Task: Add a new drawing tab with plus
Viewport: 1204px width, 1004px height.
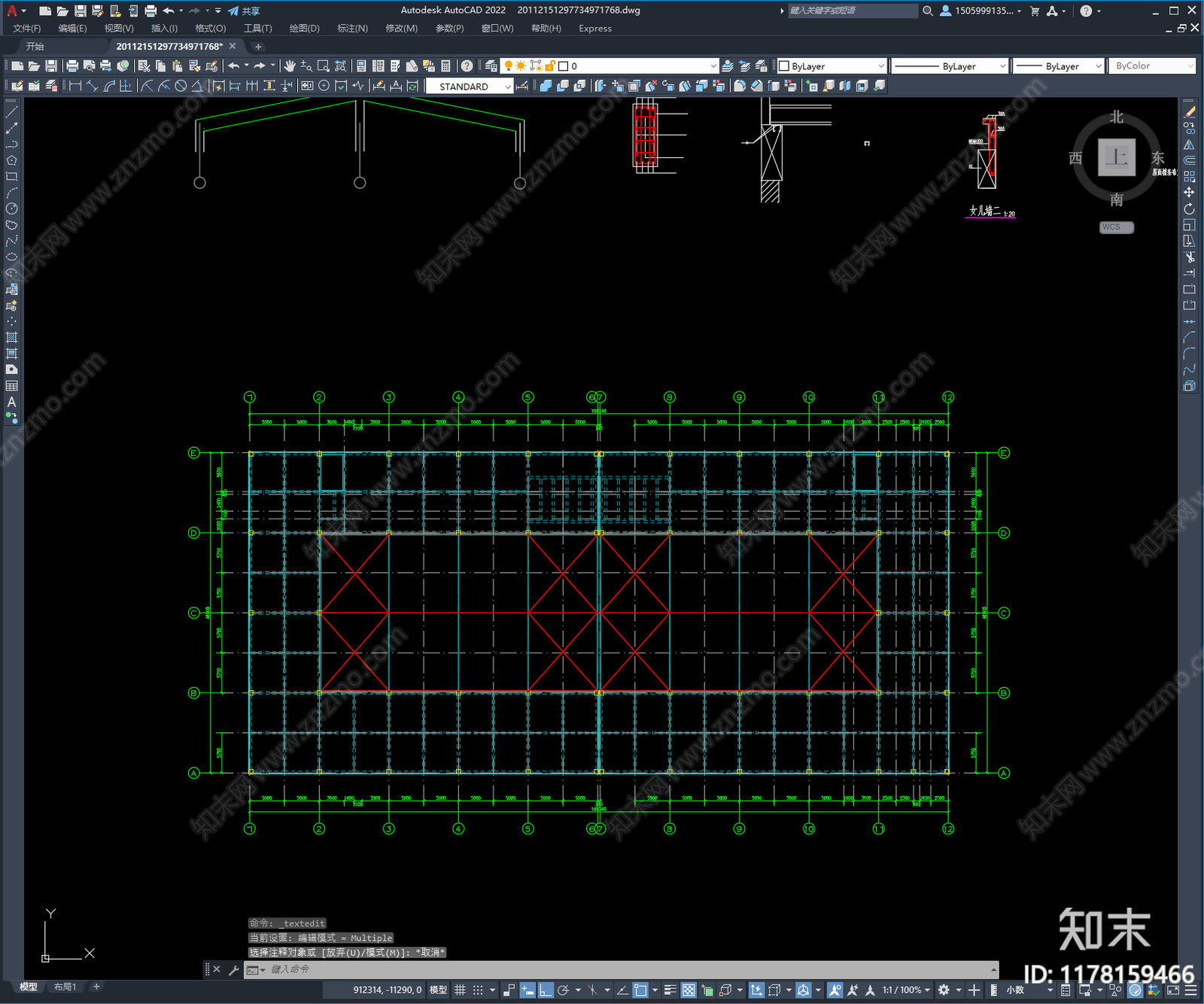Action: (258, 47)
